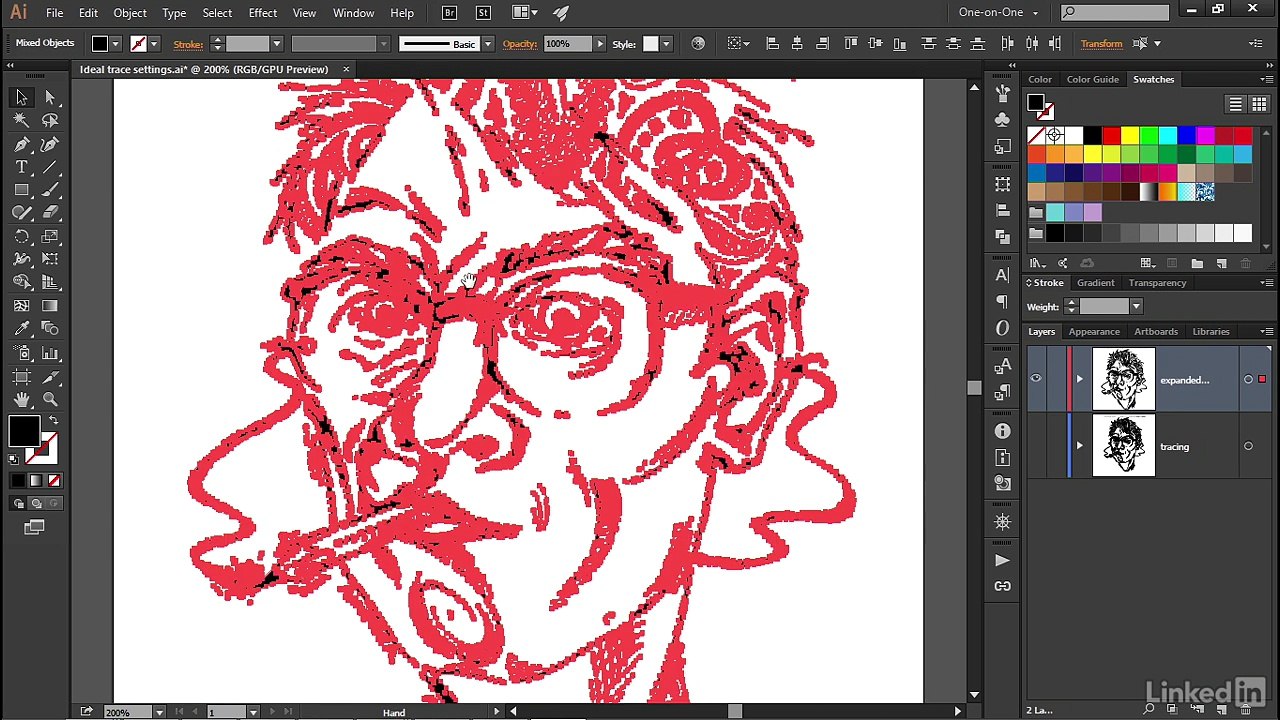The image size is (1280, 720).
Task: Click target circle of tracing layer
Action: pyautogui.click(x=1248, y=446)
